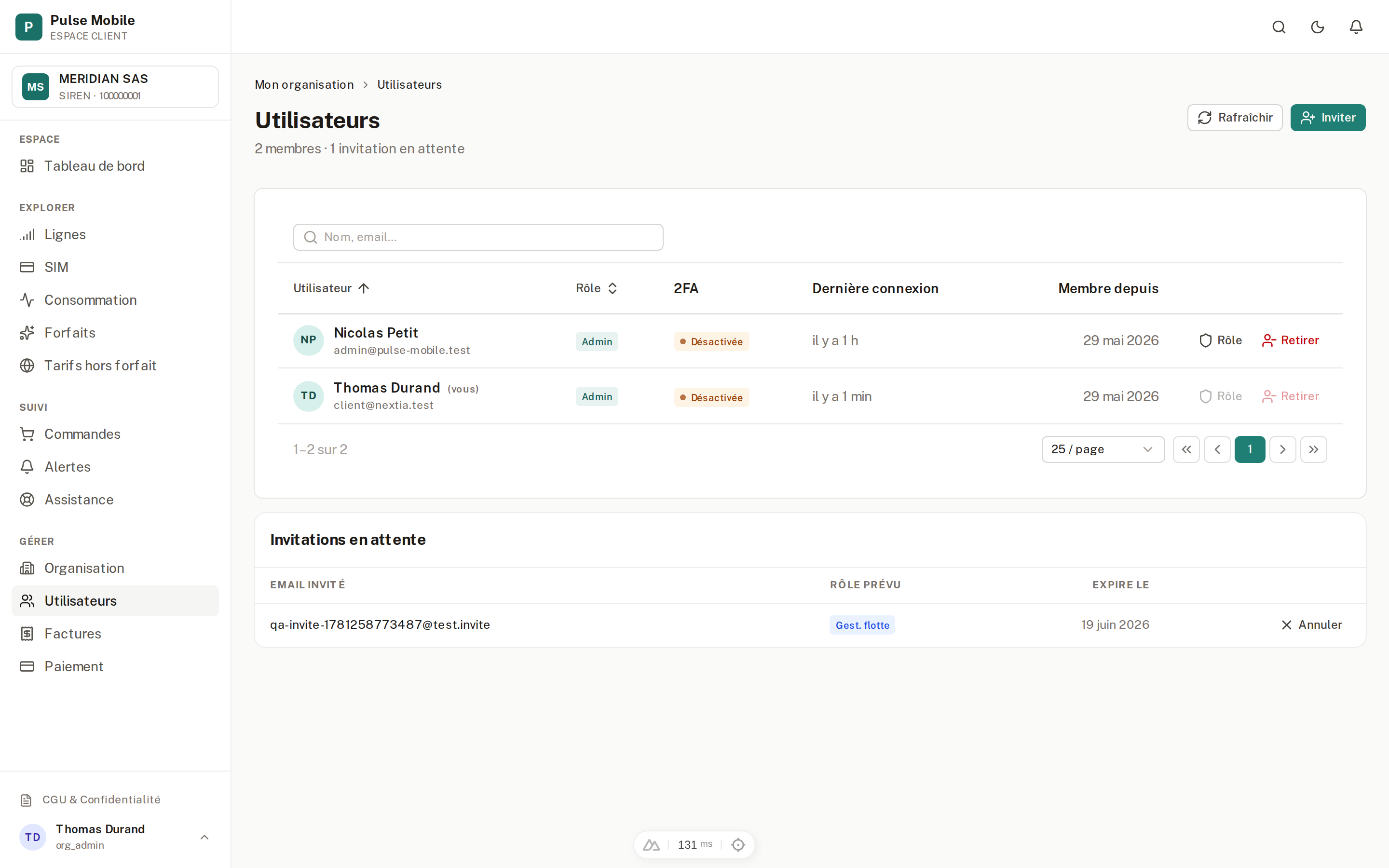This screenshot has width=1389, height=868.
Task: Click client@nextia.test email
Action: [x=383, y=405]
